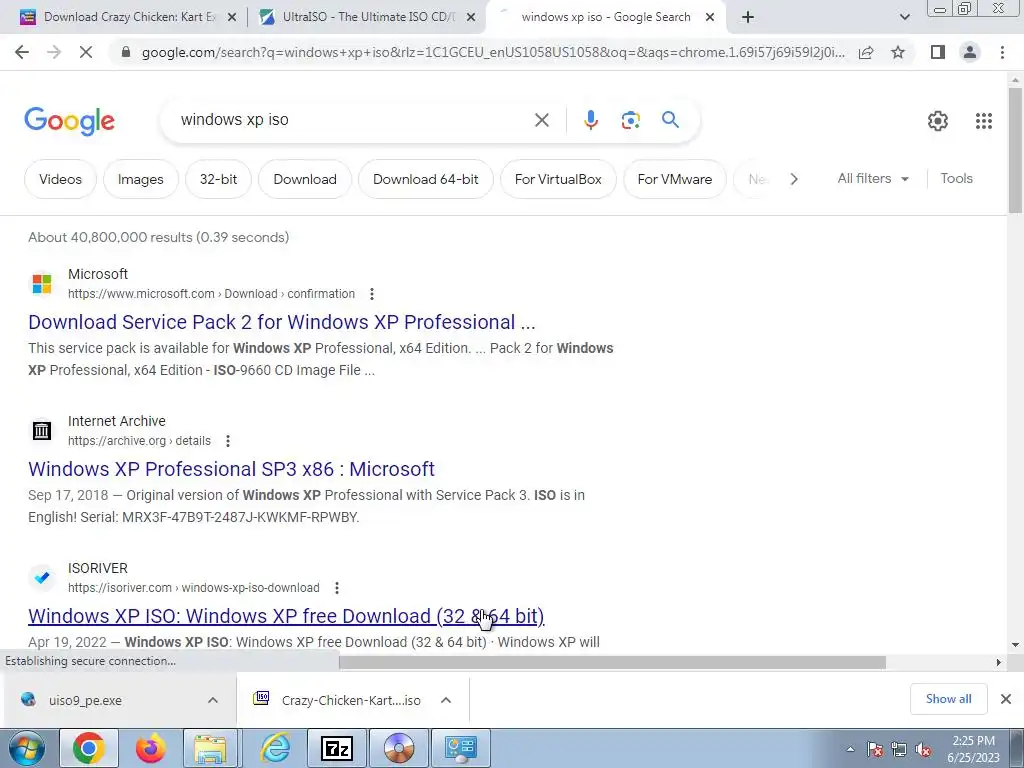The height and width of the screenshot is (768, 1024).
Task: Click the address bar URL
Action: pyautogui.click(x=493, y=52)
